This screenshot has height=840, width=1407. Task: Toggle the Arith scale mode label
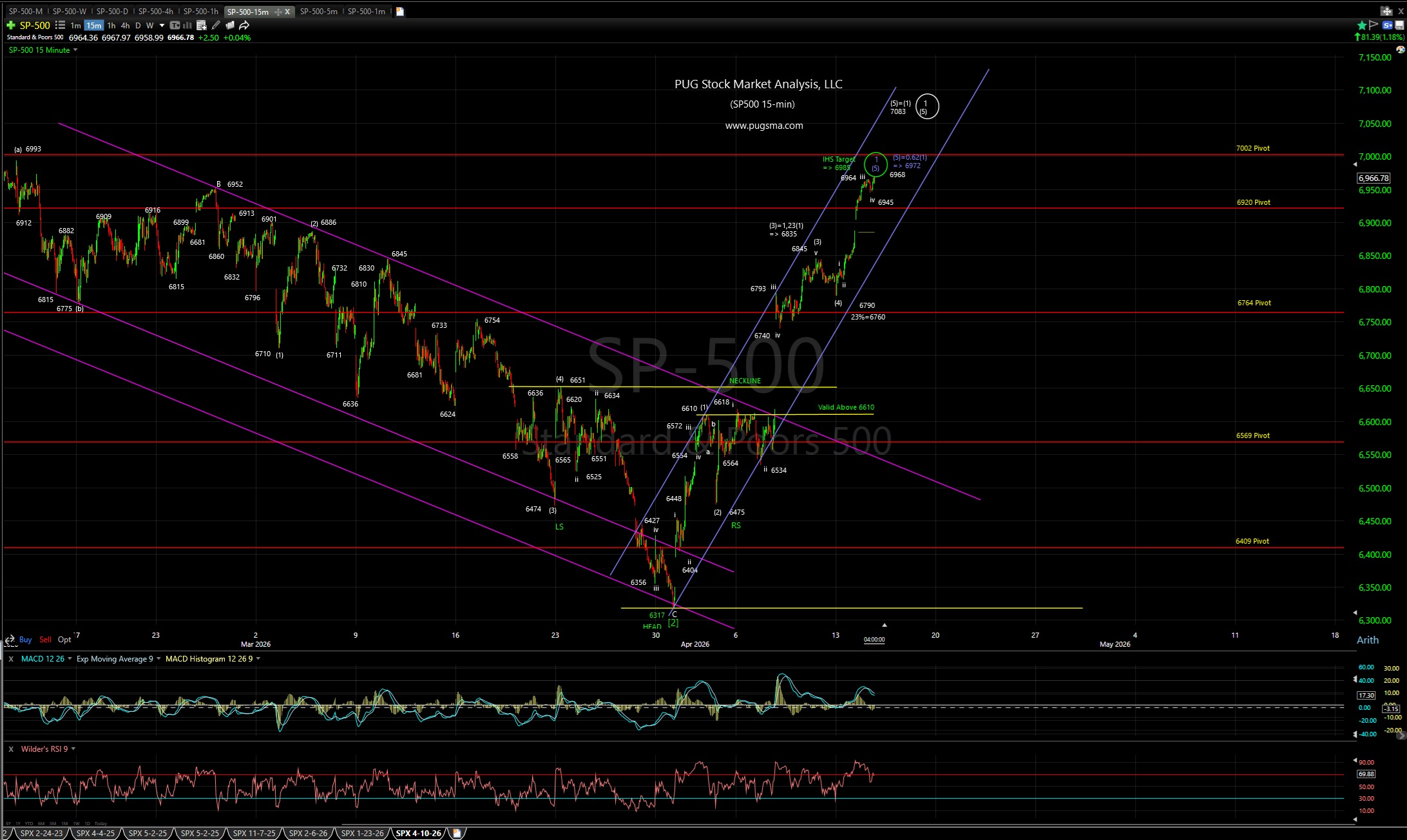[x=1368, y=640]
